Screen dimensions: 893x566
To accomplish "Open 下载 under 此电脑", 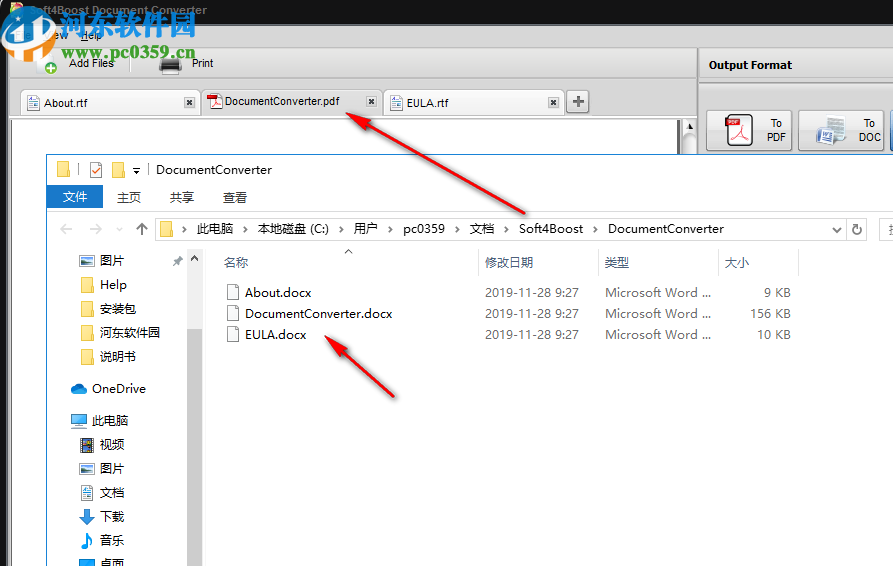I will pyautogui.click(x=112, y=516).
